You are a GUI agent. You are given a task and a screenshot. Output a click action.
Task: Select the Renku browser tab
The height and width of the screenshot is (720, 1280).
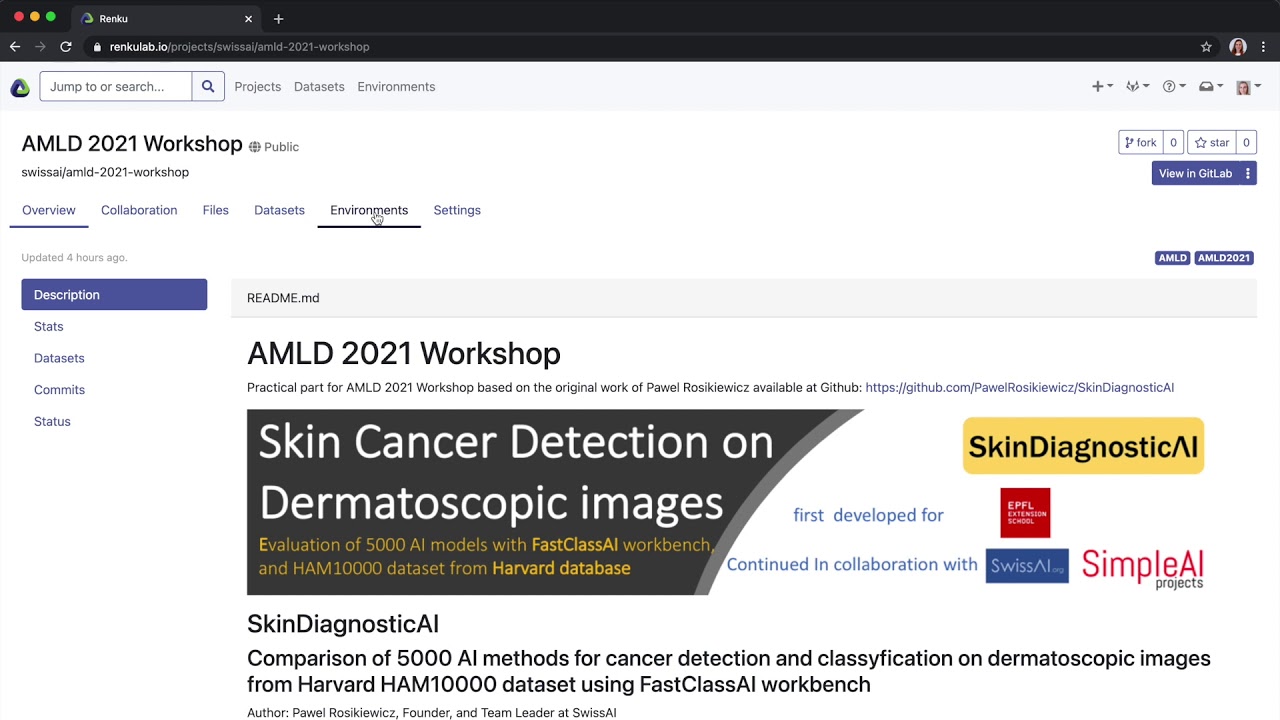point(165,18)
